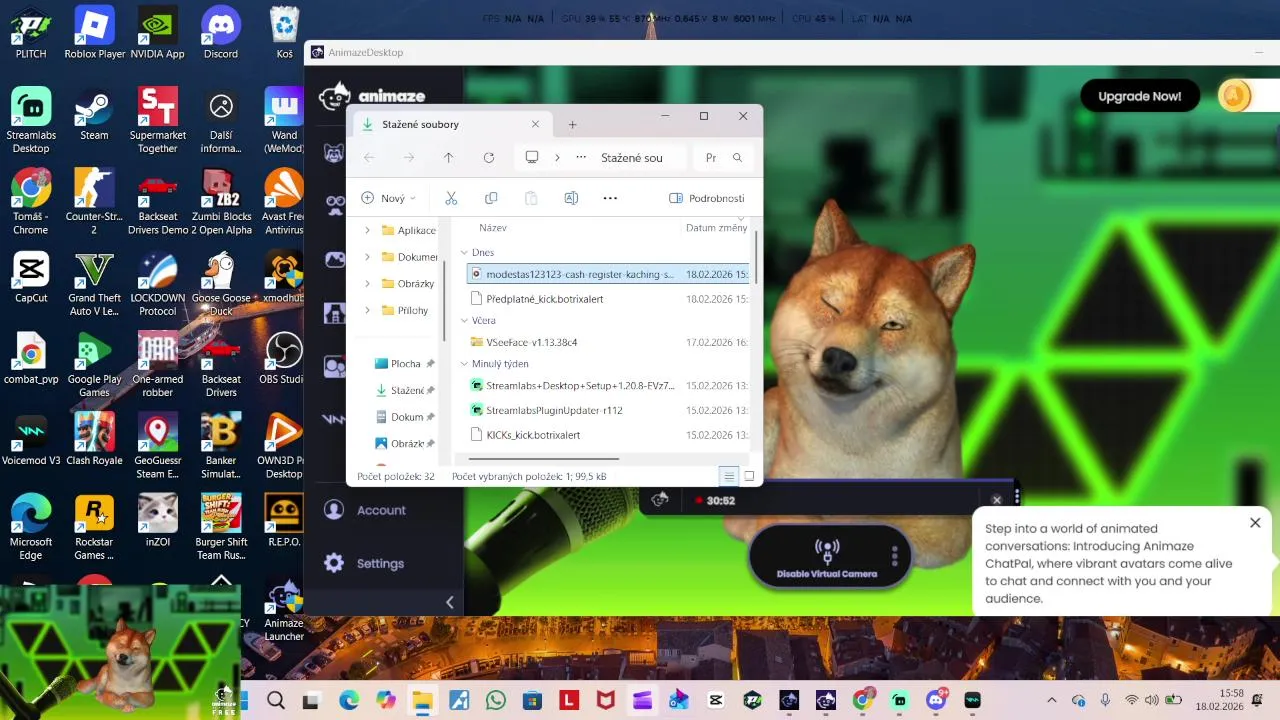
Task: Open CapCut desktop shortcut
Action: [x=31, y=278]
